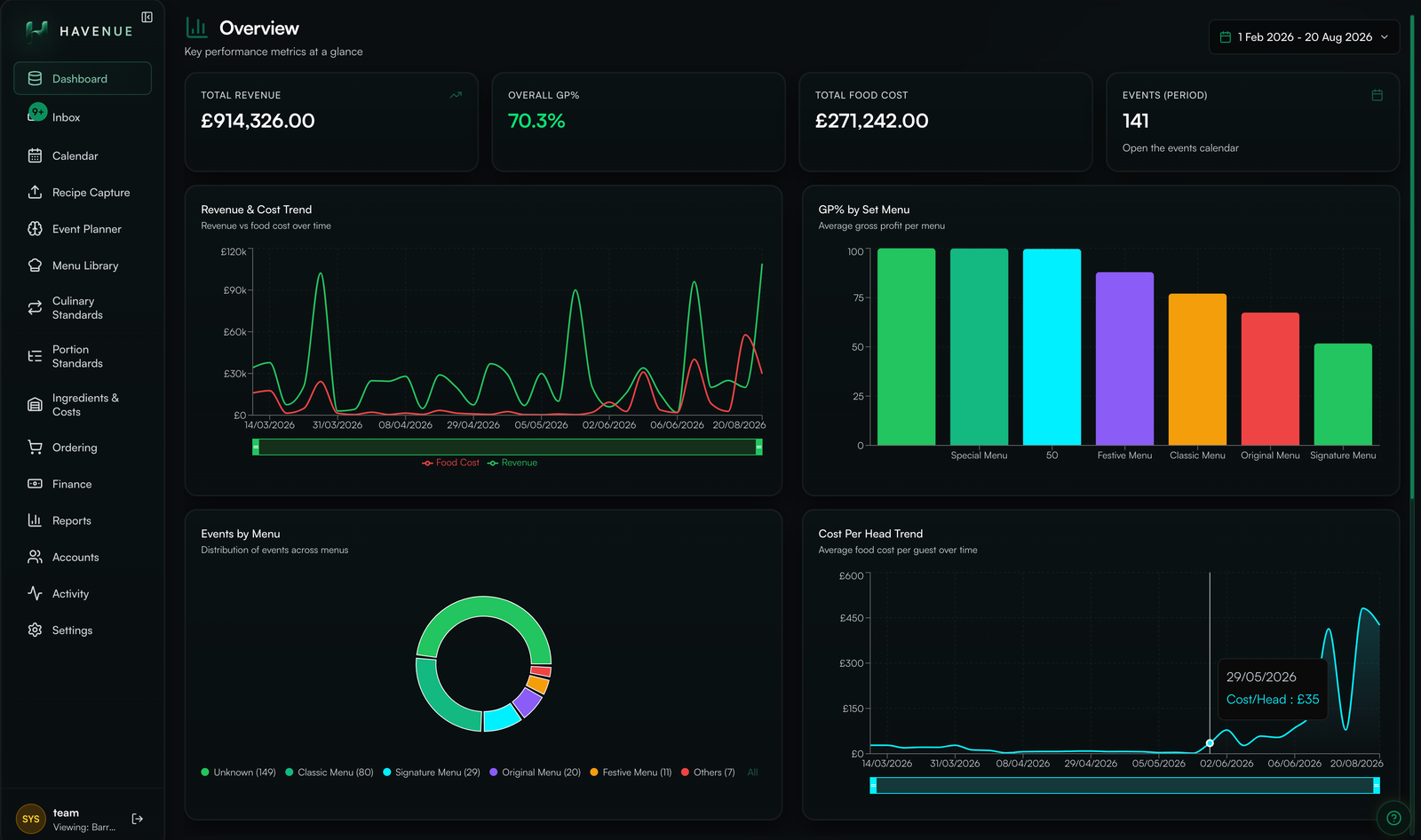
Task: Toggle Food Cost series in legend
Action: click(x=450, y=463)
